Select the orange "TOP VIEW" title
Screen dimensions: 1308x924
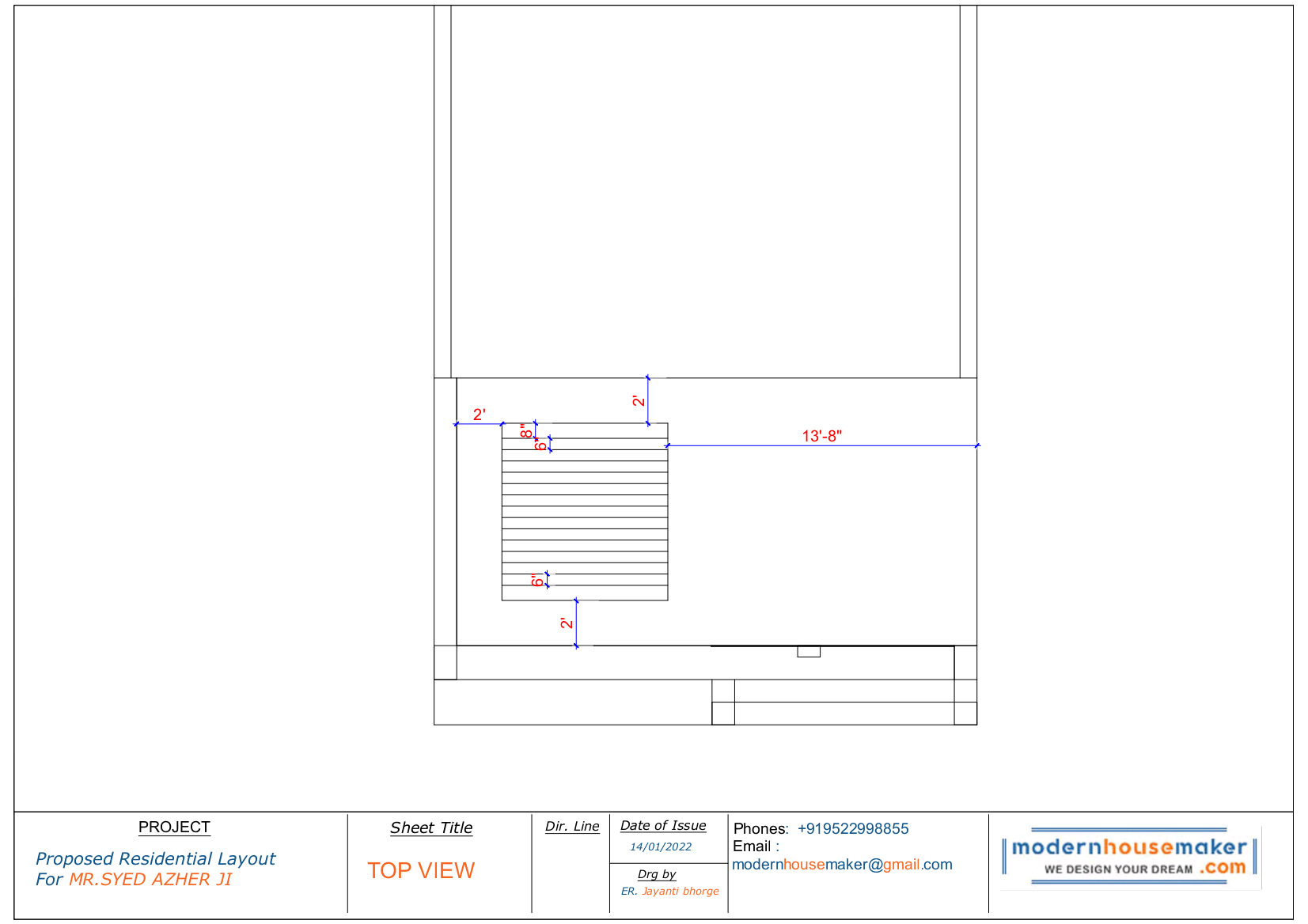[x=421, y=870]
